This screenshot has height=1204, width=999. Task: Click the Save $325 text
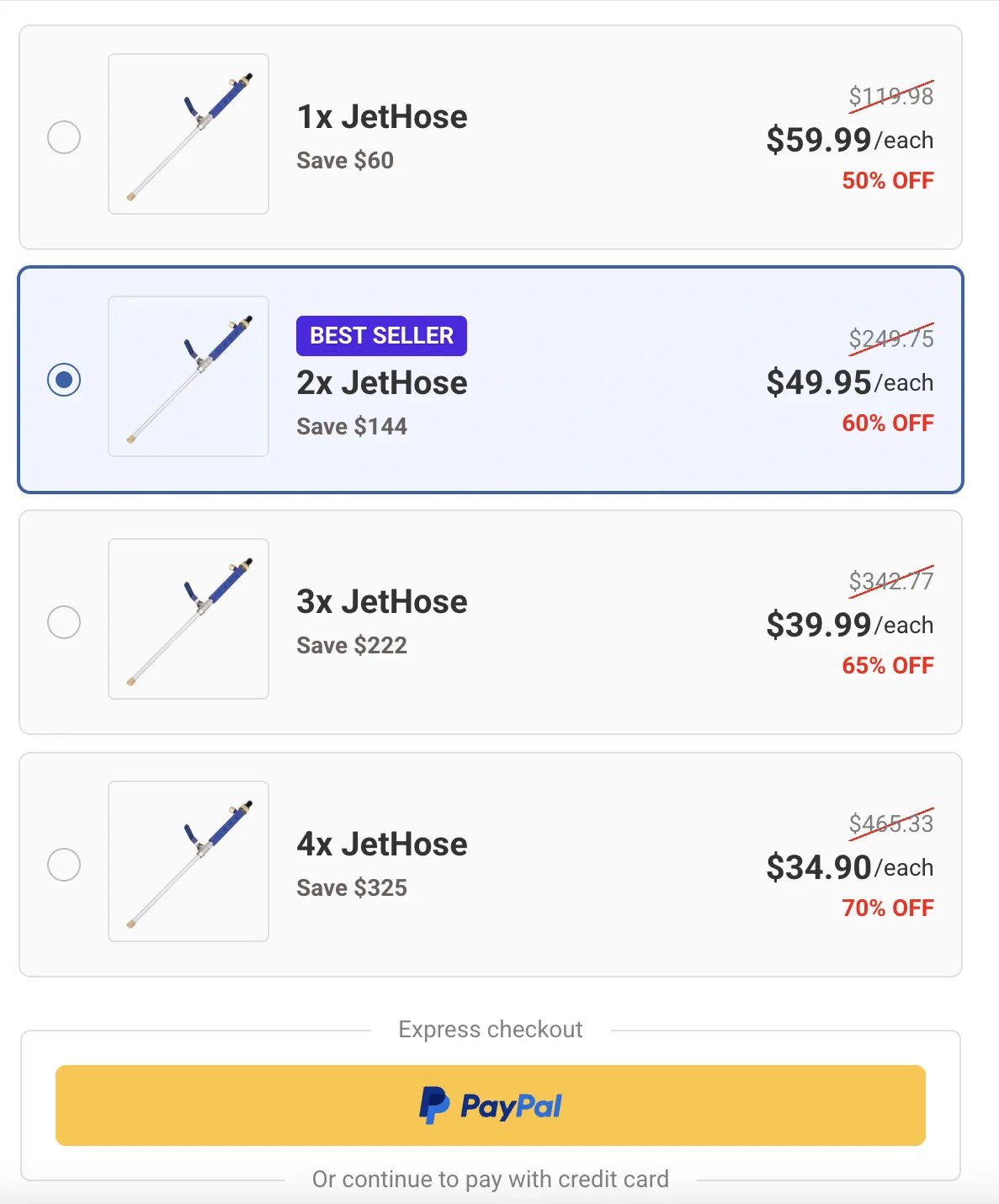tap(352, 887)
